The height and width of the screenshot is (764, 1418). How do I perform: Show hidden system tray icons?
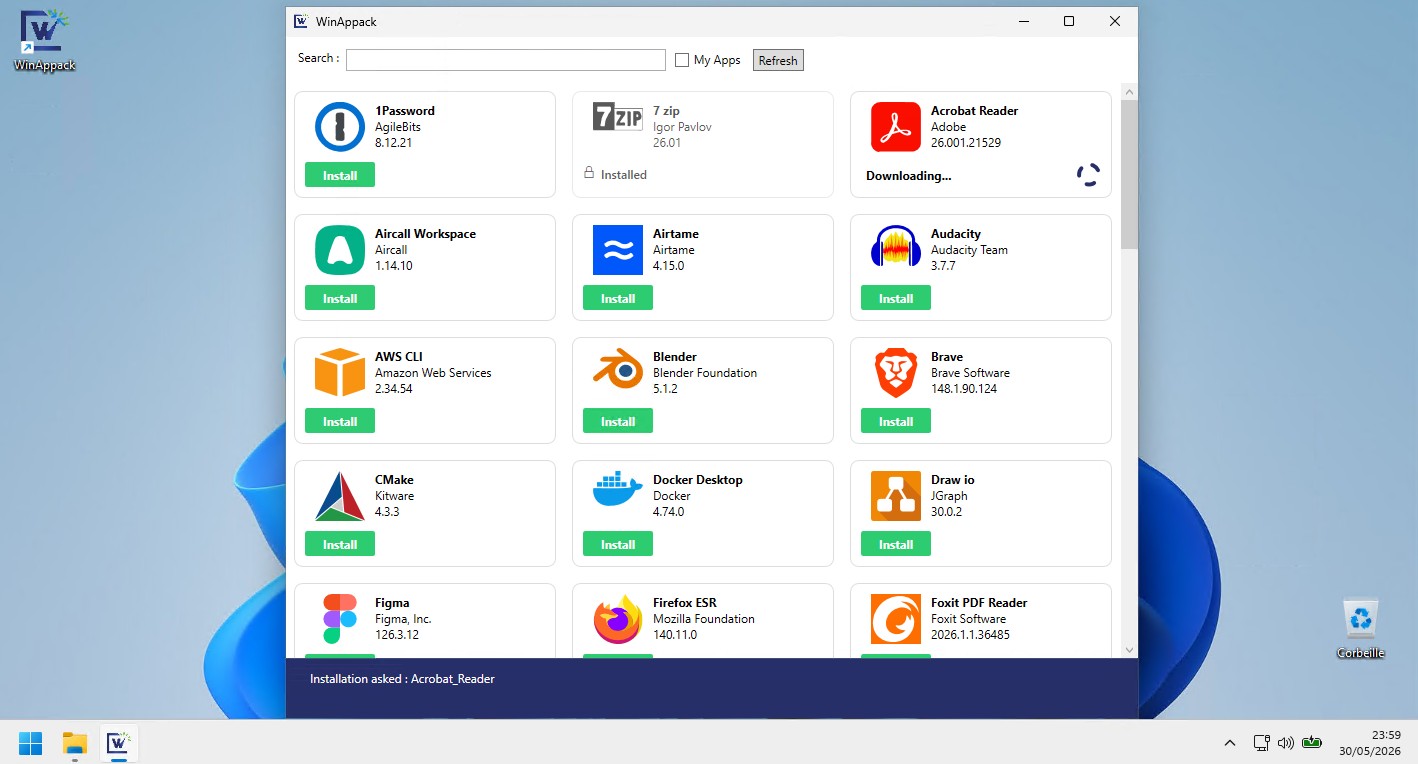tap(1230, 743)
